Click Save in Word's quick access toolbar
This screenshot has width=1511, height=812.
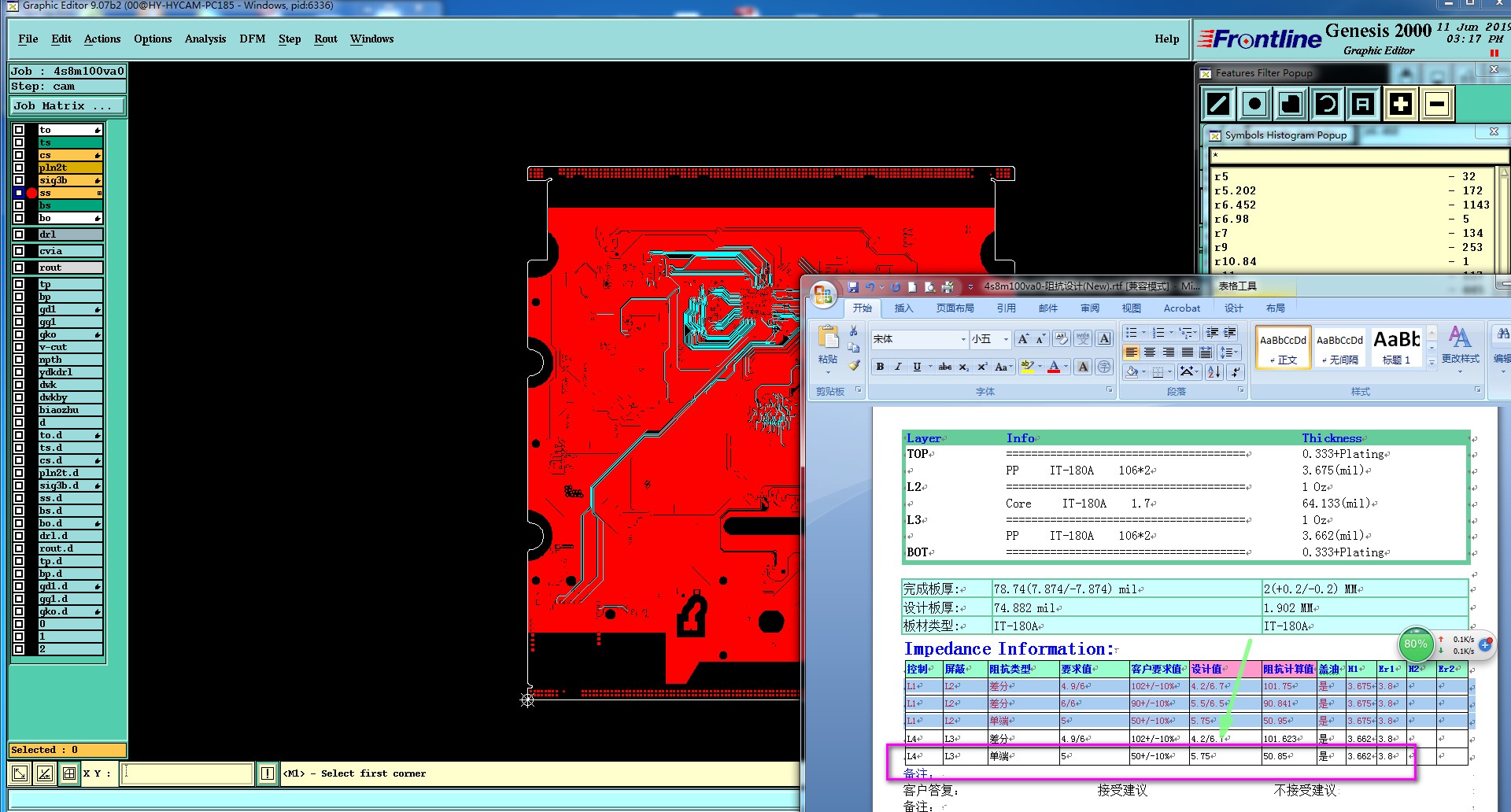point(852,287)
